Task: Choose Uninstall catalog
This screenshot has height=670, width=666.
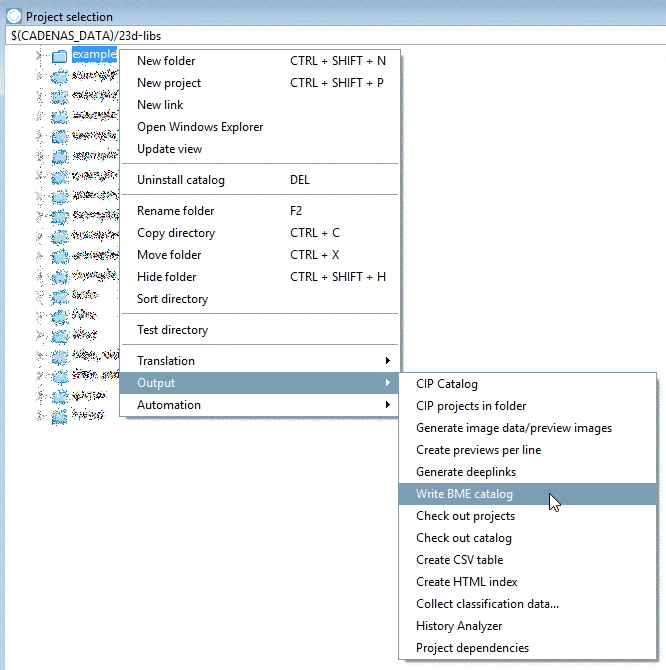Action: tap(260, 180)
